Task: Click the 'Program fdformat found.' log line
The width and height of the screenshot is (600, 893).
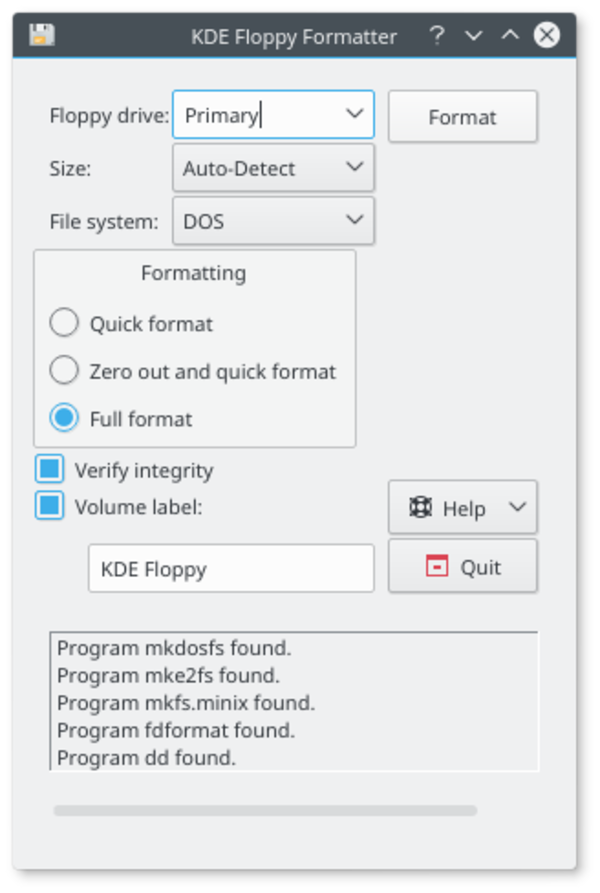Action: point(176,730)
